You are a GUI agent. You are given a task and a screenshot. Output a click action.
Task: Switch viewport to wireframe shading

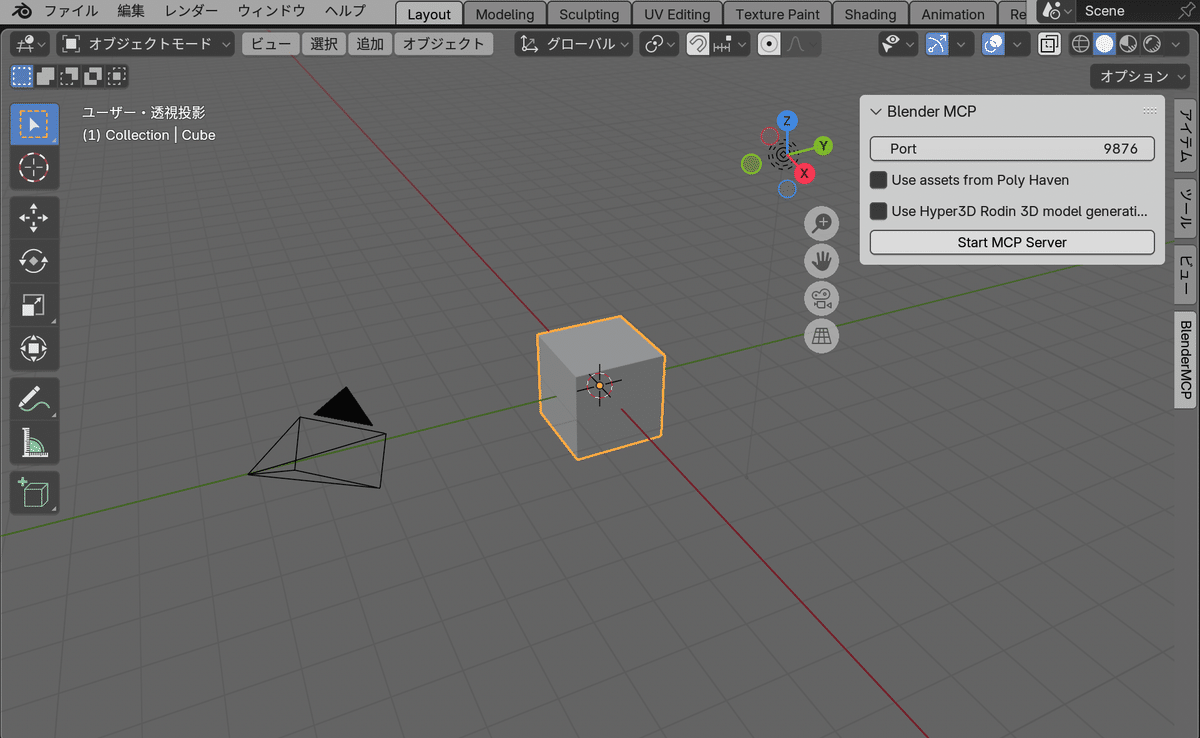coord(1080,43)
